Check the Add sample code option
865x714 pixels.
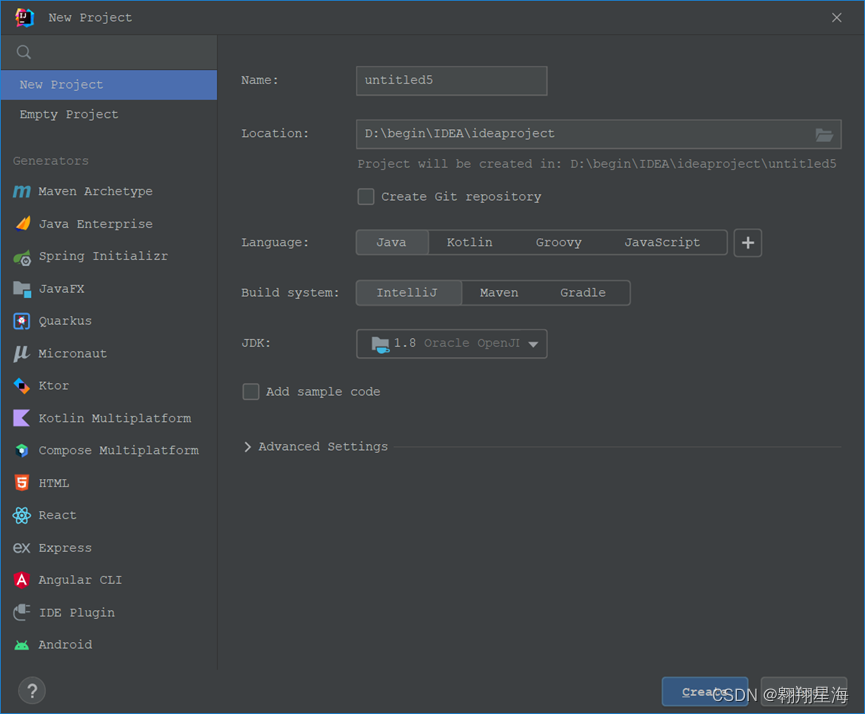[251, 391]
